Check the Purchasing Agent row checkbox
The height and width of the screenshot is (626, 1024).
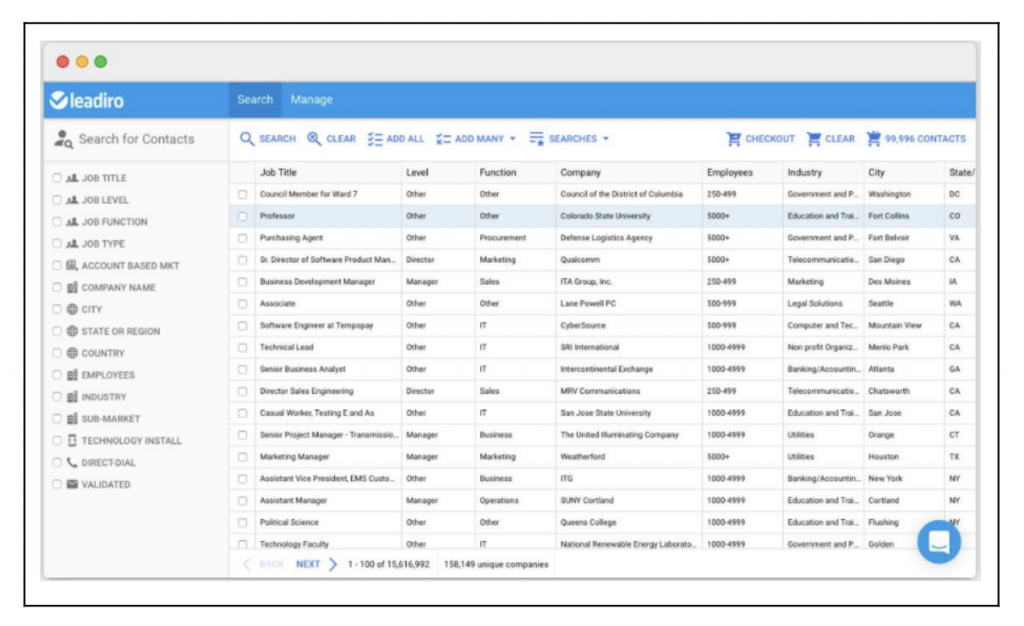pyautogui.click(x=242, y=238)
